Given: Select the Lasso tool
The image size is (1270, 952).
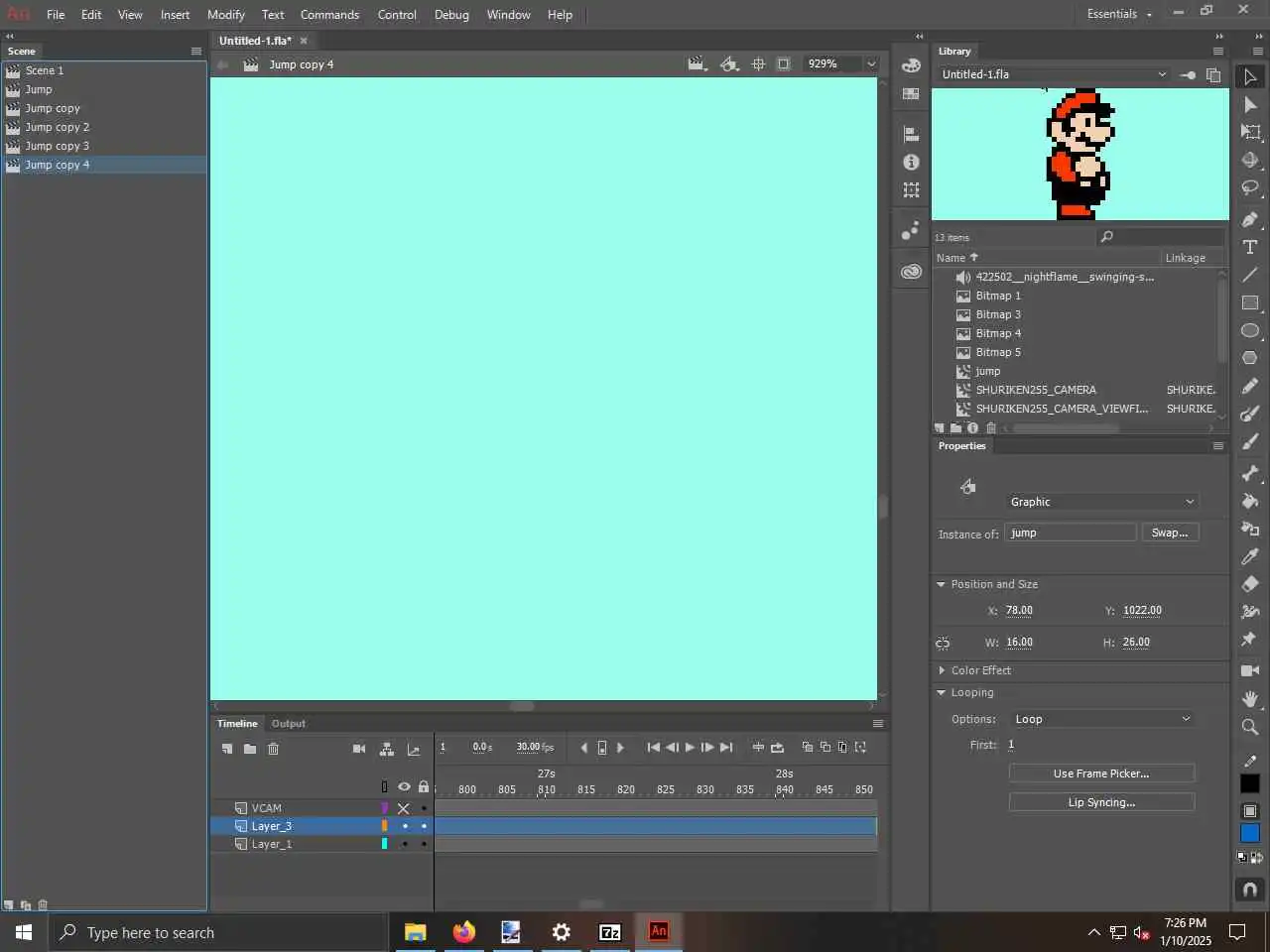Looking at the screenshot, I should (1250, 187).
